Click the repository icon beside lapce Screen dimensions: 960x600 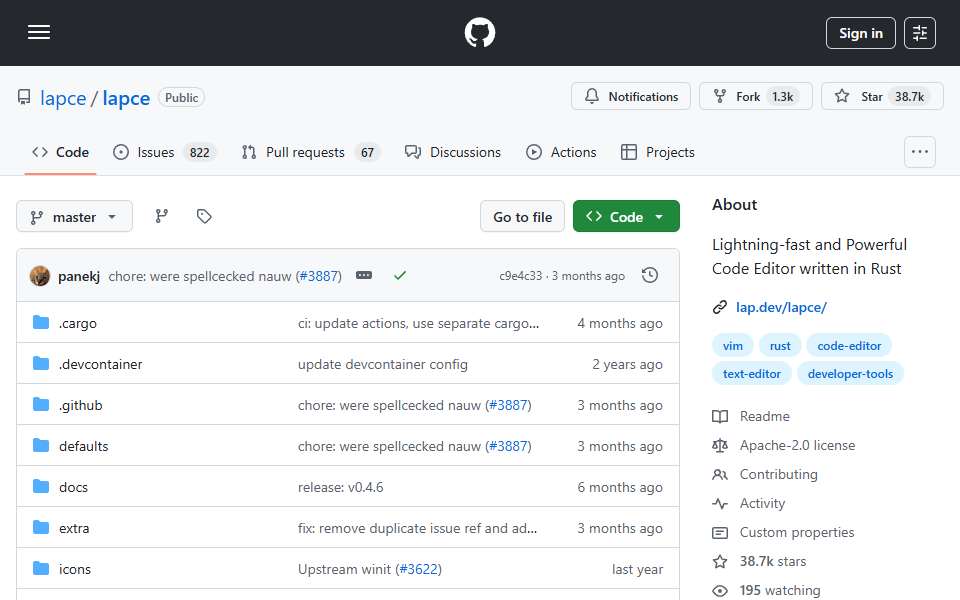(24, 97)
